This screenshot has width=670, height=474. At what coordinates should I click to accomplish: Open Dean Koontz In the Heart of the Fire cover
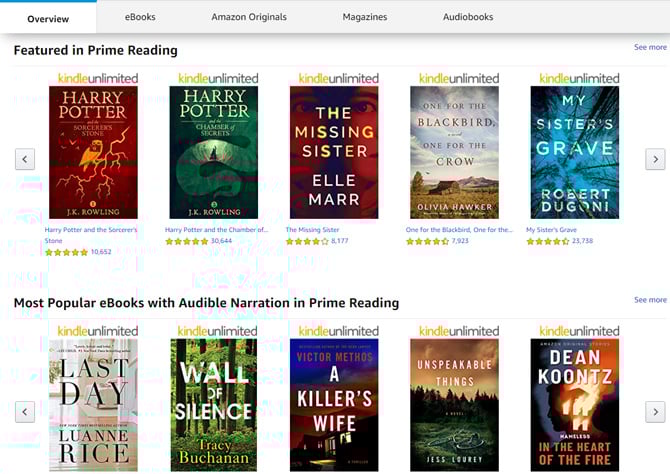pos(575,405)
